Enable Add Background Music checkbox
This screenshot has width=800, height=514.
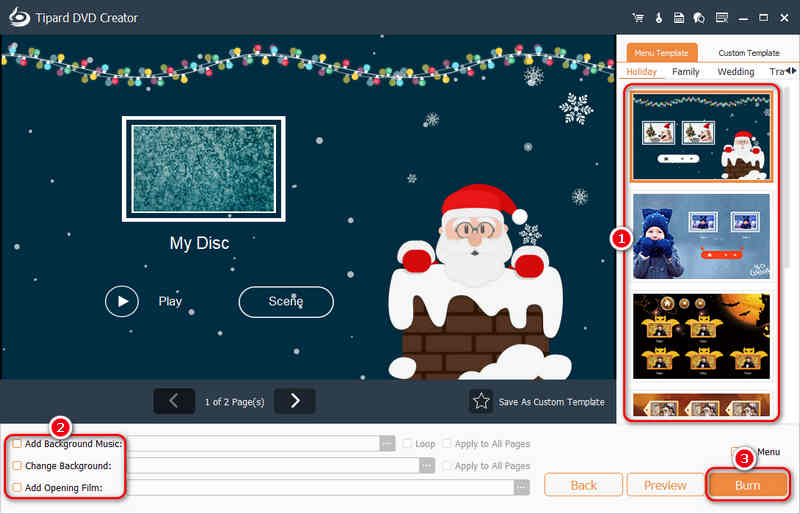(x=17, y=444)
